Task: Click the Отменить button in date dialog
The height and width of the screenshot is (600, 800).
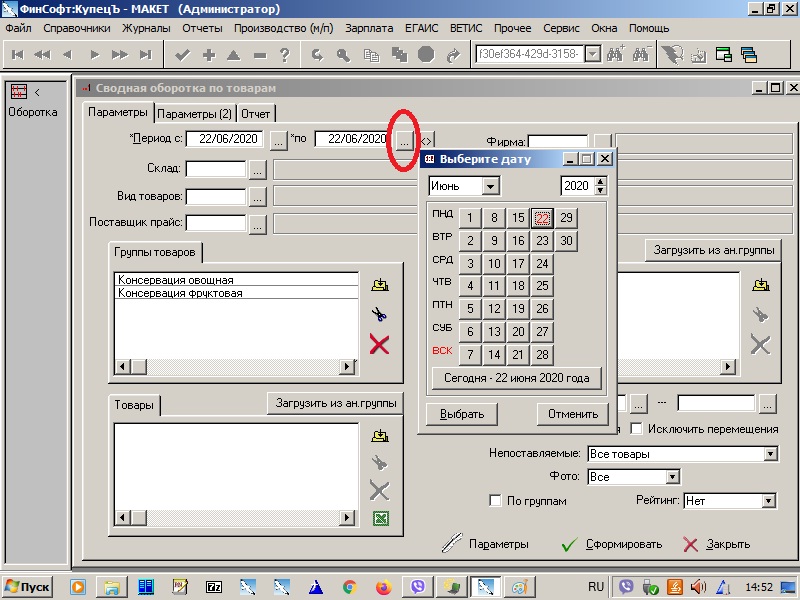Action: click(572, 414)
